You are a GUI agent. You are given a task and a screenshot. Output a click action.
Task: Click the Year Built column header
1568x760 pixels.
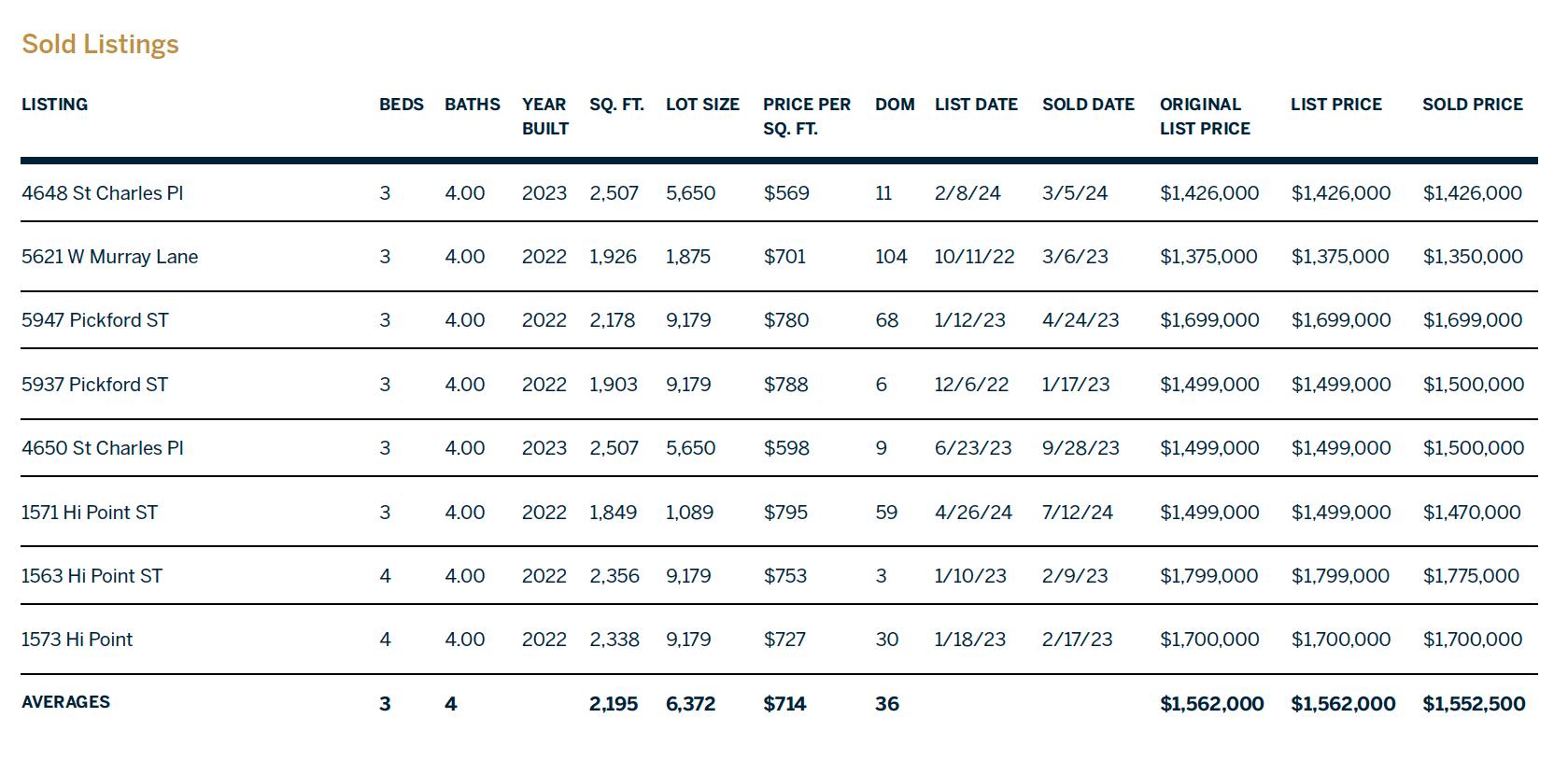(x=545, y=117)
